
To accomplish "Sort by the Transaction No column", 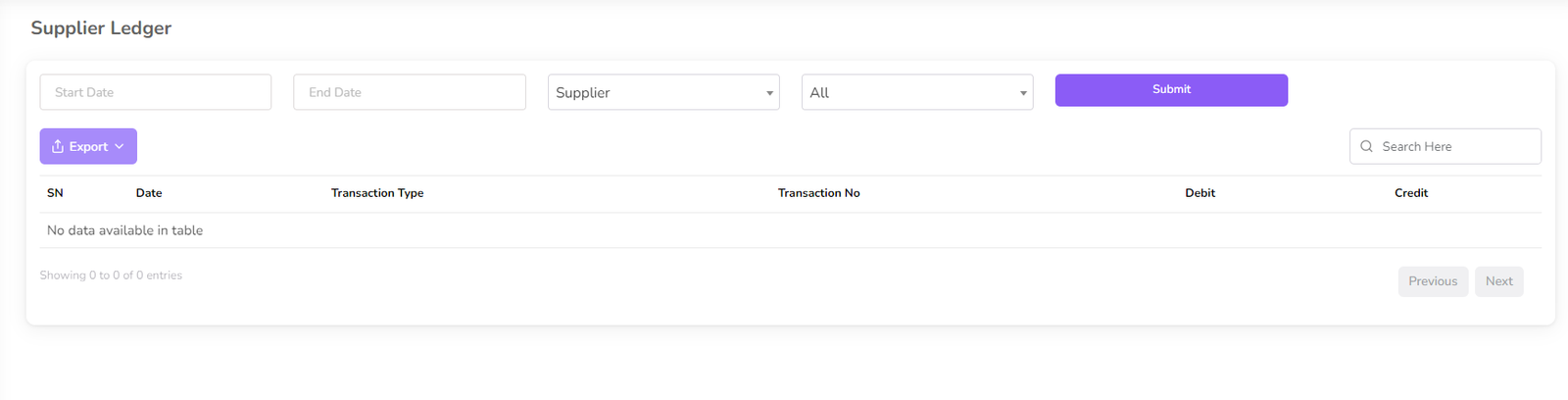I will 818,193.
